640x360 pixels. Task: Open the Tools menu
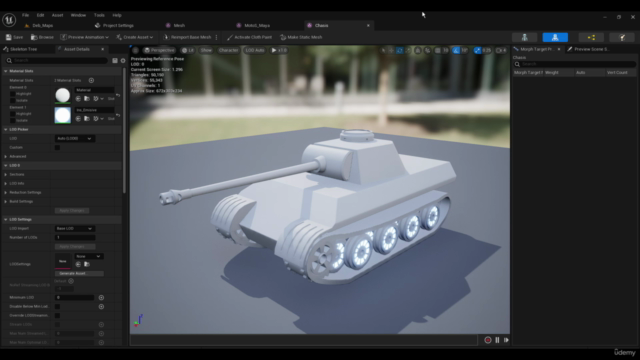(99, 15)
